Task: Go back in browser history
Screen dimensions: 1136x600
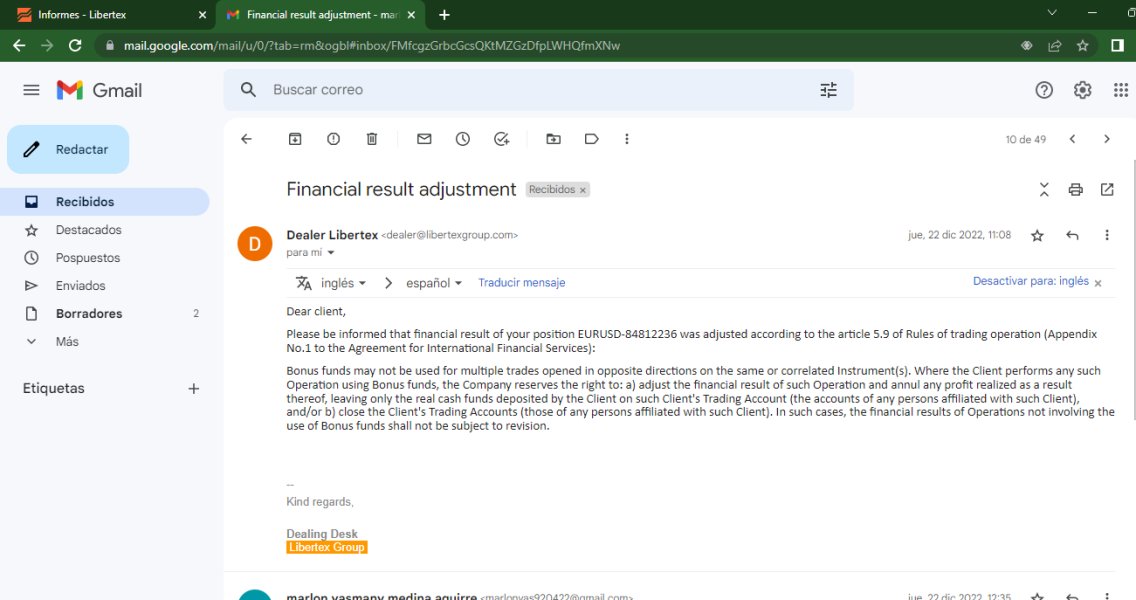Action: click(x=19, y=46)
